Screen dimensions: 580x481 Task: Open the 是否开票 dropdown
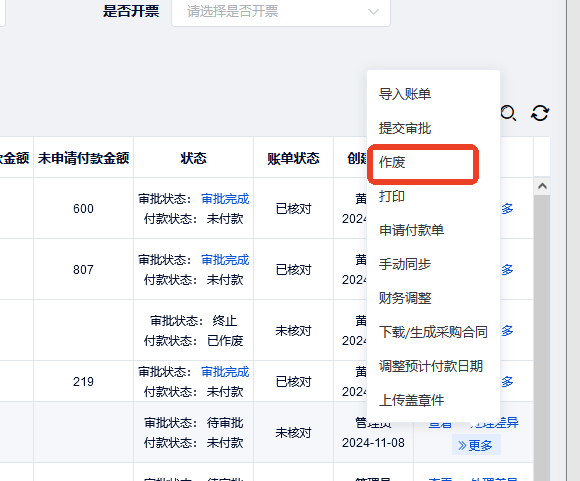click(x=281, y=11)
